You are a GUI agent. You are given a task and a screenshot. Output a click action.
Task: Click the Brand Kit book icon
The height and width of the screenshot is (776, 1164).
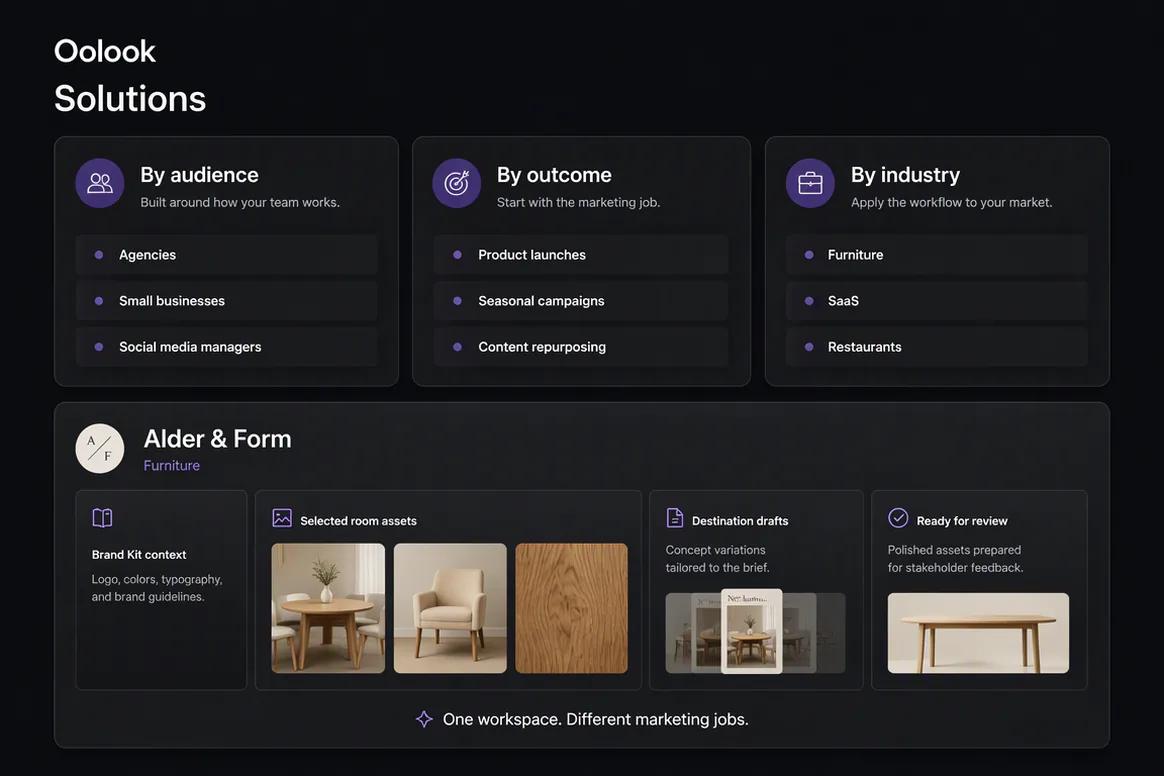[x=102, y=518]
